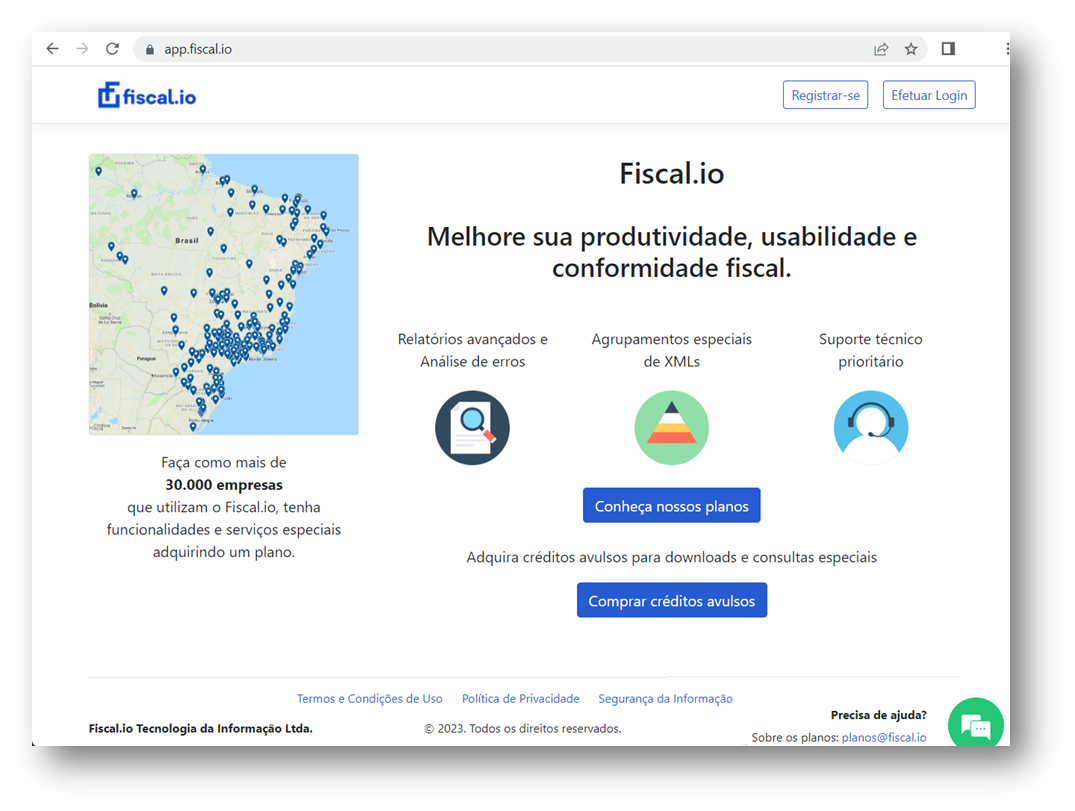Click the Brazil map with location pins
Image resolution: width=1075 pixels, height=811 pixels.
(224, 294)
